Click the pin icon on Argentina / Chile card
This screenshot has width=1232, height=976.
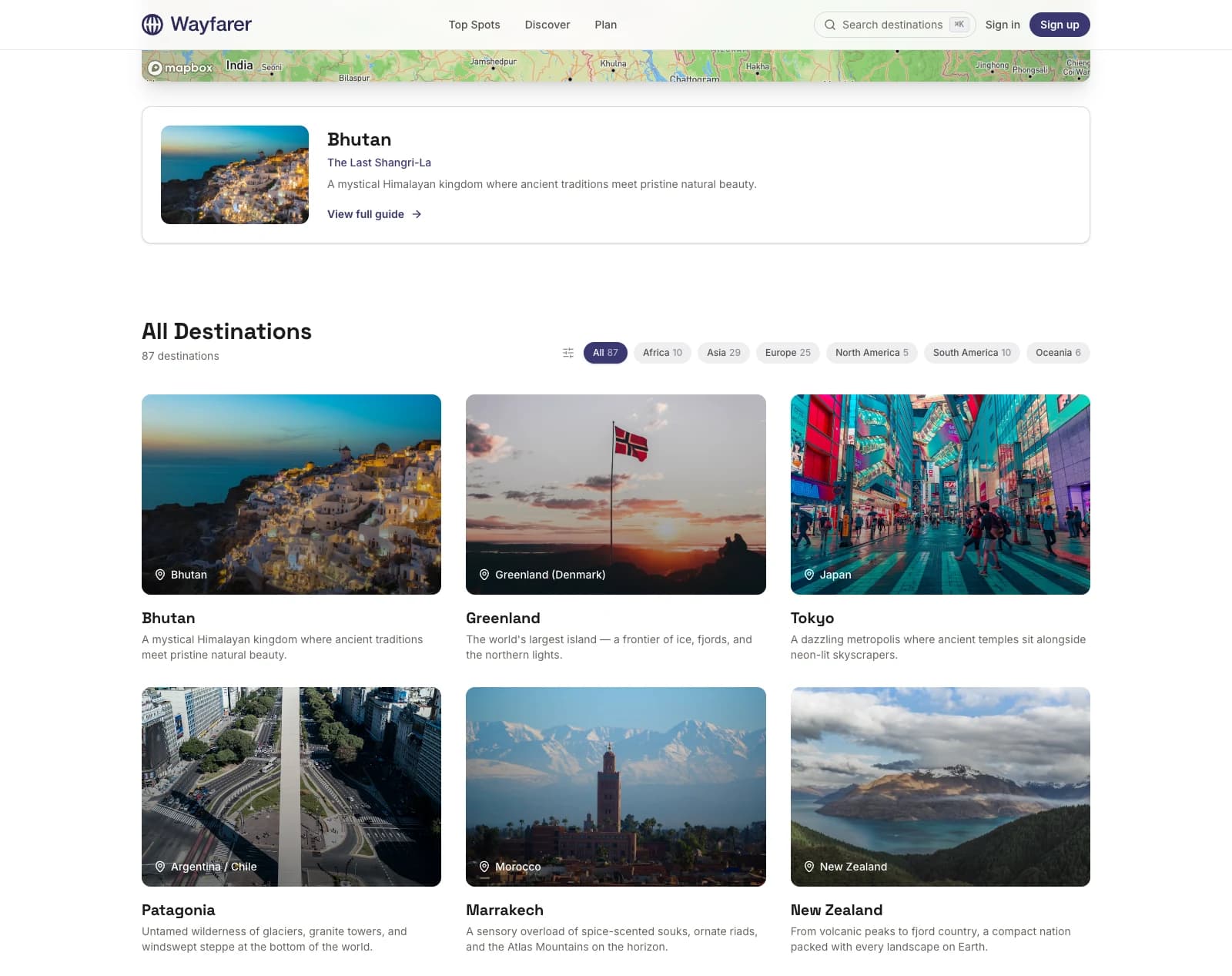click(160, 867)
